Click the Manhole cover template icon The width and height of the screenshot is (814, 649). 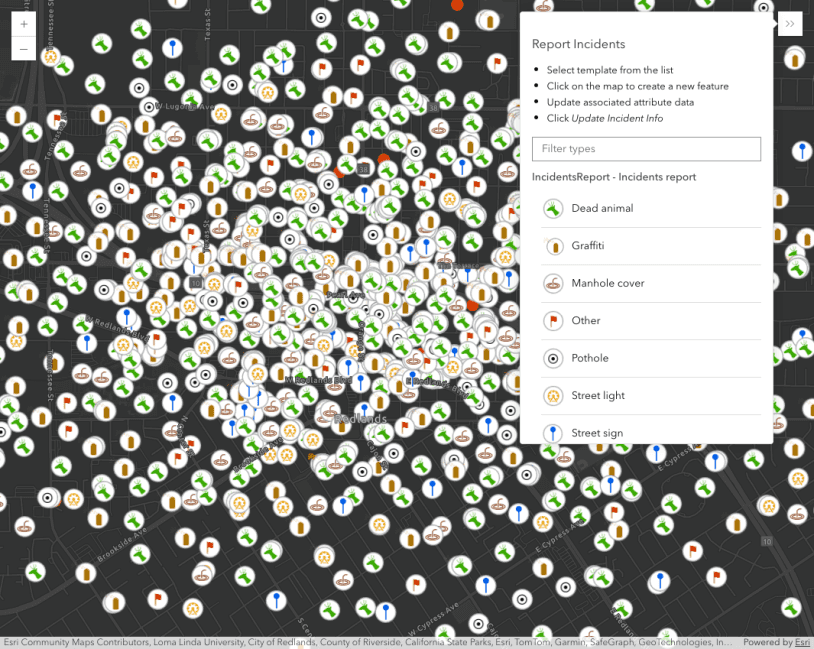(x=553, y=283)
